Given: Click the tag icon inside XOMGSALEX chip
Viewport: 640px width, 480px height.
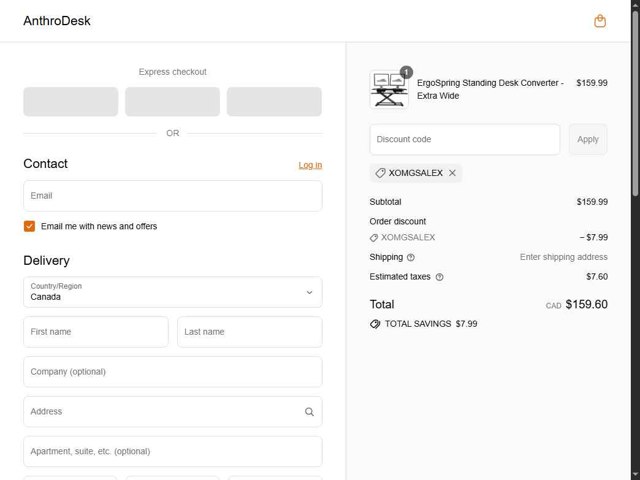Looking at the screenshot, I should pos(380,173).
